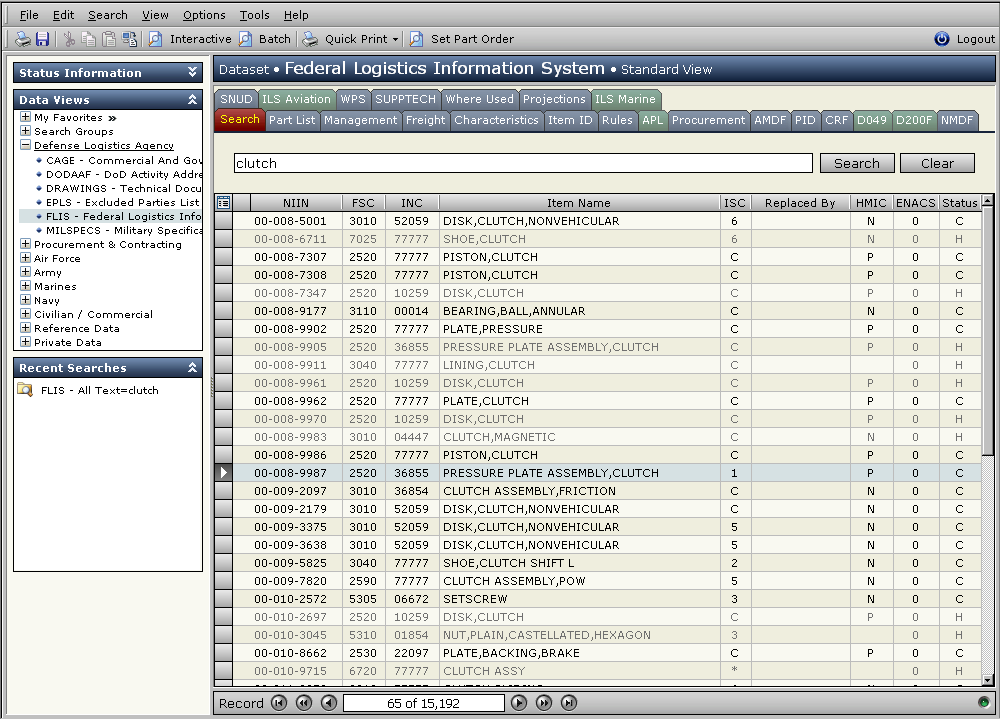Image resolution: width=1000 pixels, height=720 pixels.
Task: Switch to the Characteristics tab
Action: [x=496, y=120]
